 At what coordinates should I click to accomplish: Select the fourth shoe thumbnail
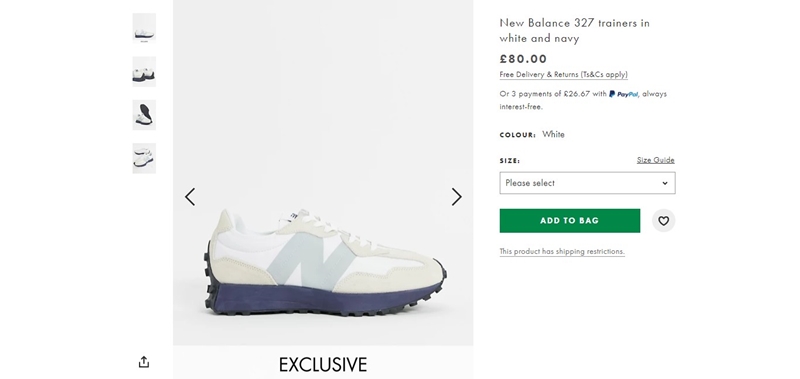(144, 158)
